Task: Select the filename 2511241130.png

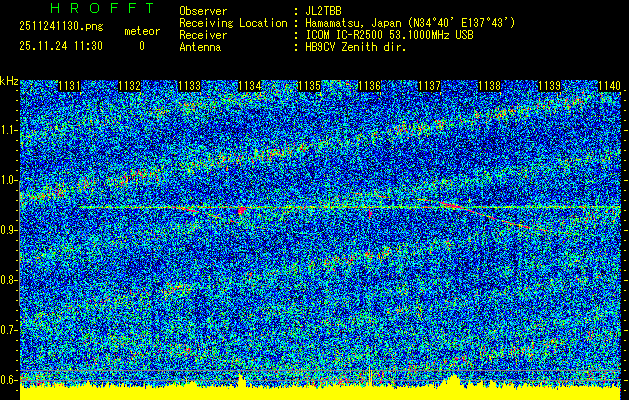Action: [x=57, y=30]
